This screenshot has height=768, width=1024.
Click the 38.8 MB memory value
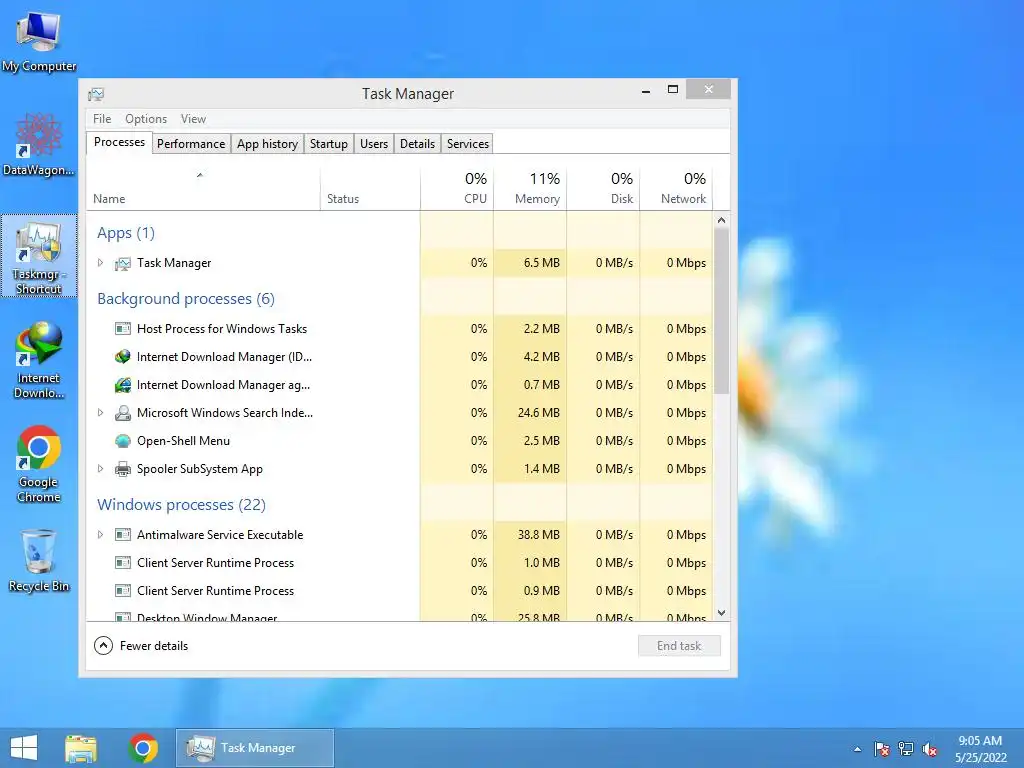tap(539, 535)
